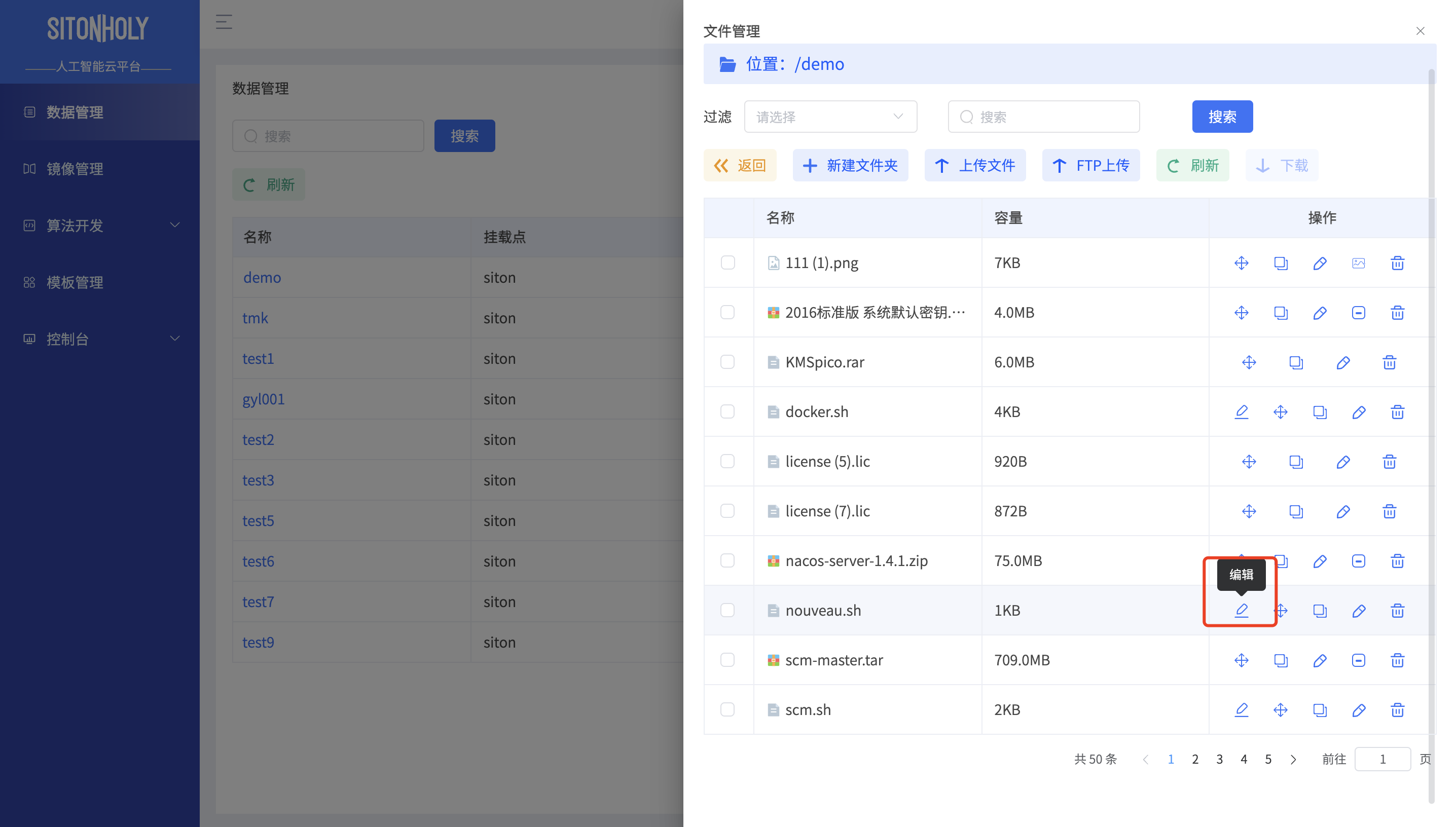The width and height of the screenshot is (1456, 827).
Task: Go to page 2 in pagination
Action: click(x=1195, y=760)
